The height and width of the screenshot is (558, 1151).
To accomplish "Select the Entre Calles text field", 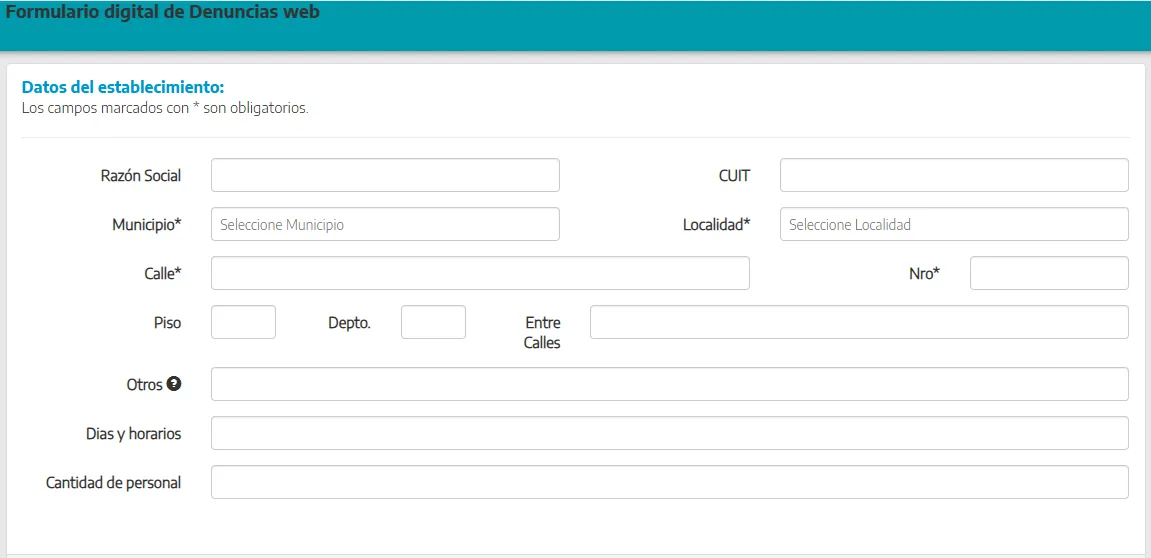I will tap(858, 322).
